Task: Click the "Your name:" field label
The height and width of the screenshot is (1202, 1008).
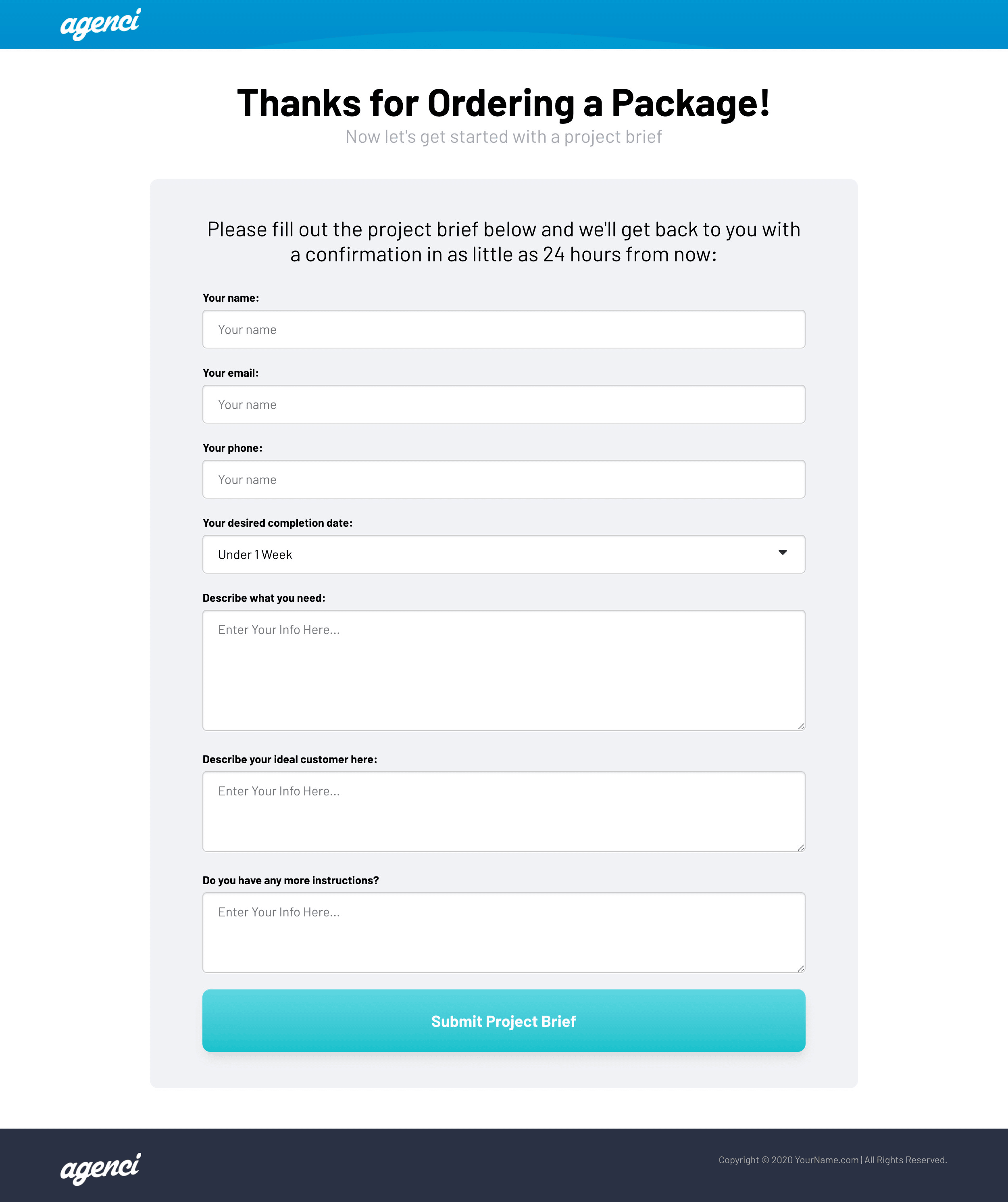Action: click(231, 298)
